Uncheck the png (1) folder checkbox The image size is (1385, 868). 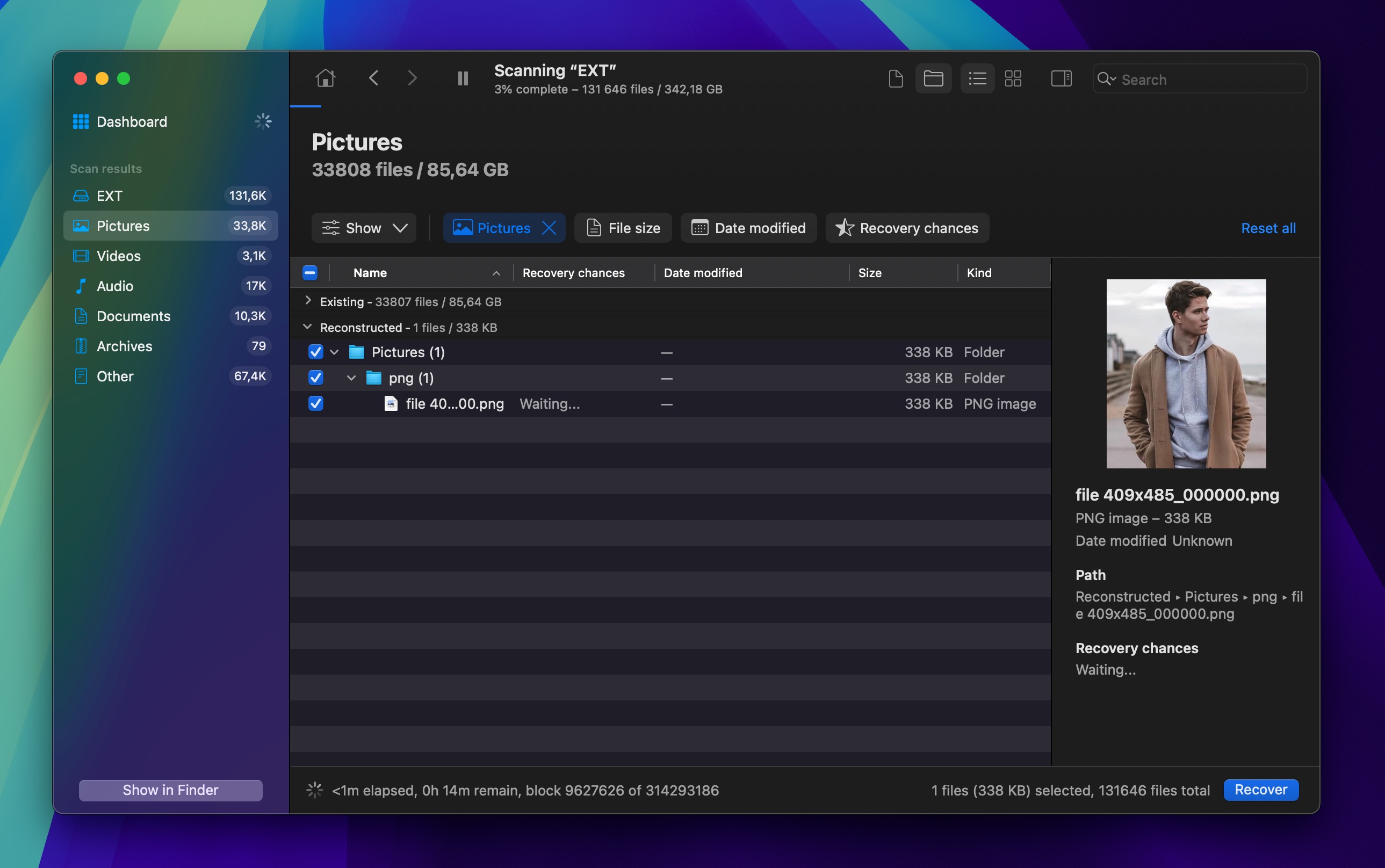point(316,378)
